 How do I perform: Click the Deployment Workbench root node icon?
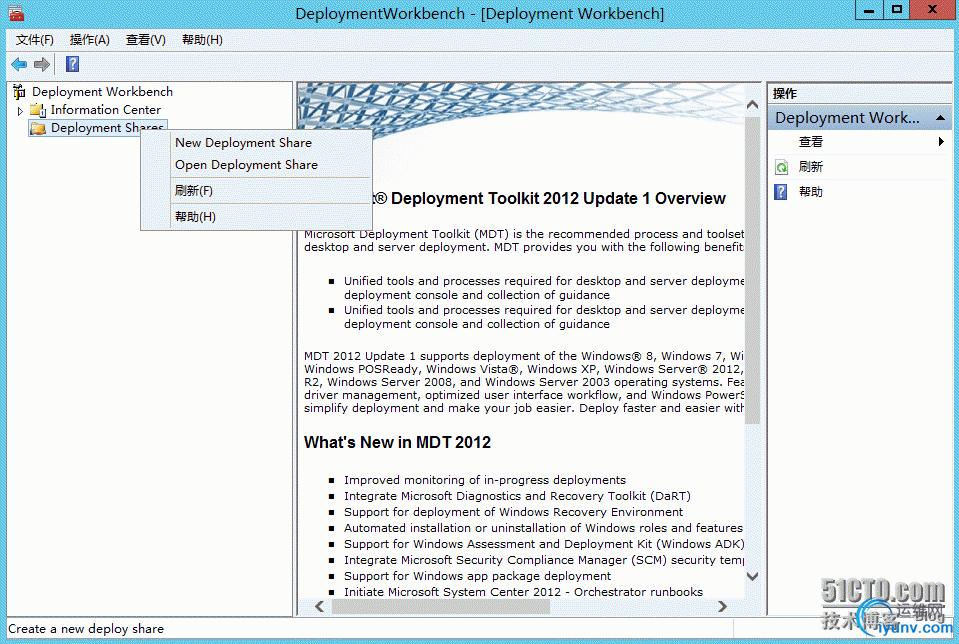[x=19, y=92]
